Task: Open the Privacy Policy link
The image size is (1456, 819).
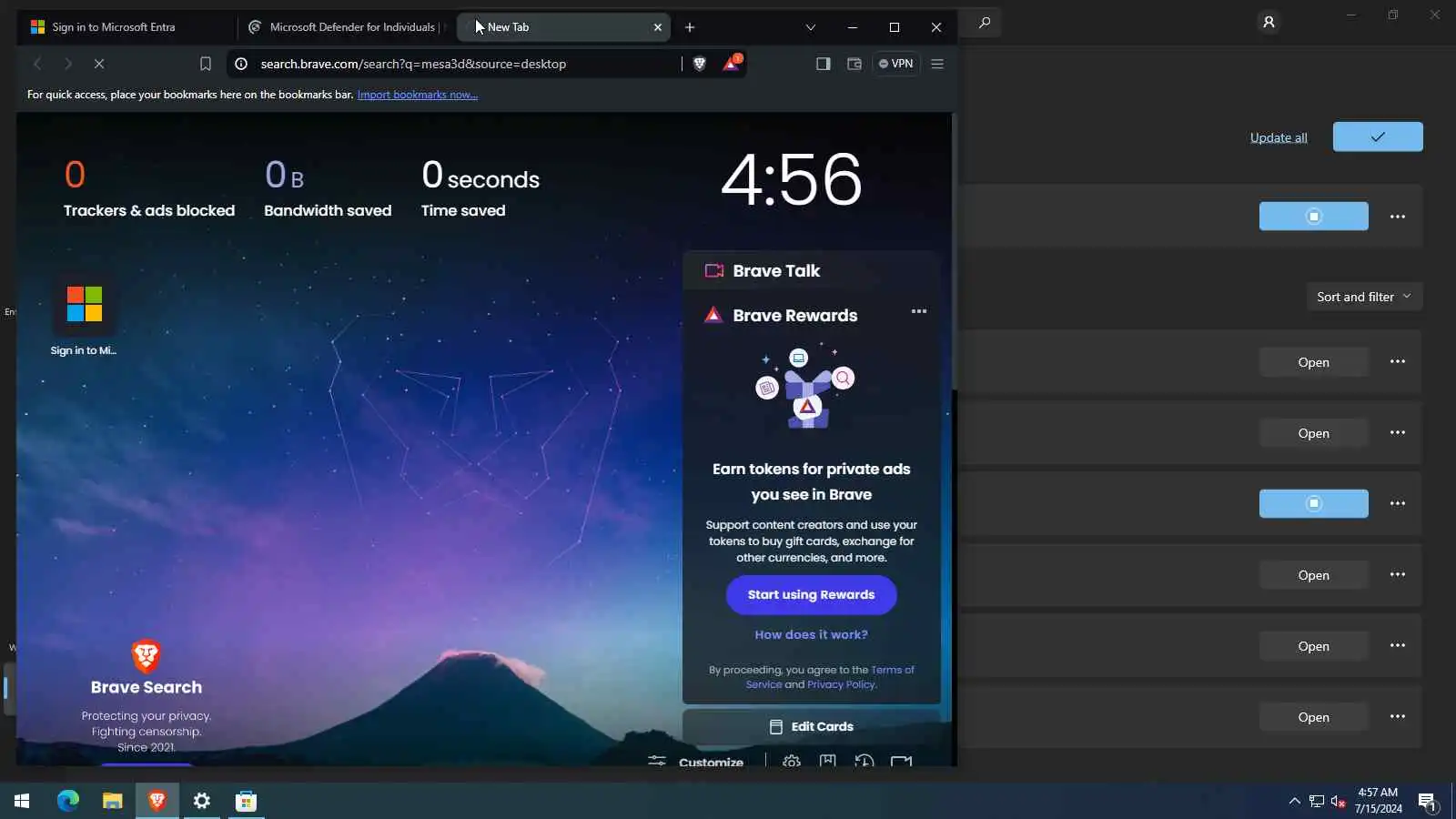Action: click(841, 685)
